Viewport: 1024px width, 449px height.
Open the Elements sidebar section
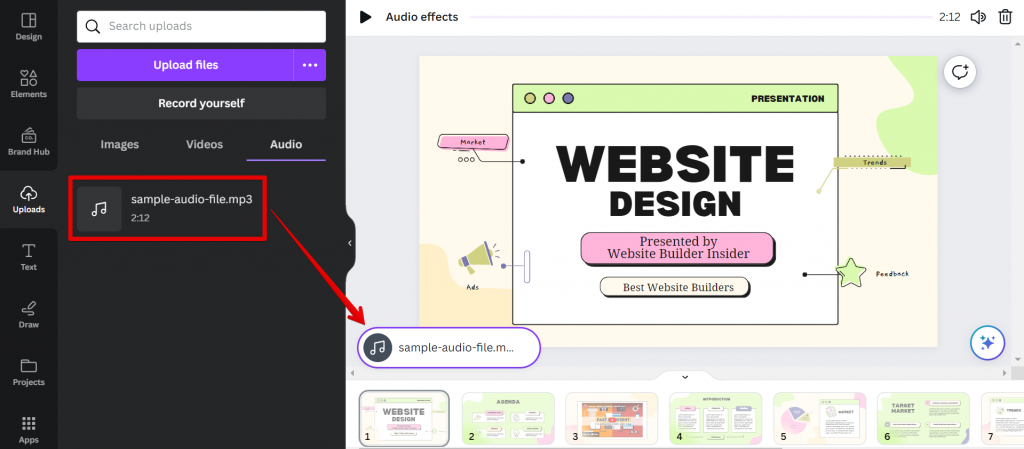pyautogui.click(x=28, y=84)
